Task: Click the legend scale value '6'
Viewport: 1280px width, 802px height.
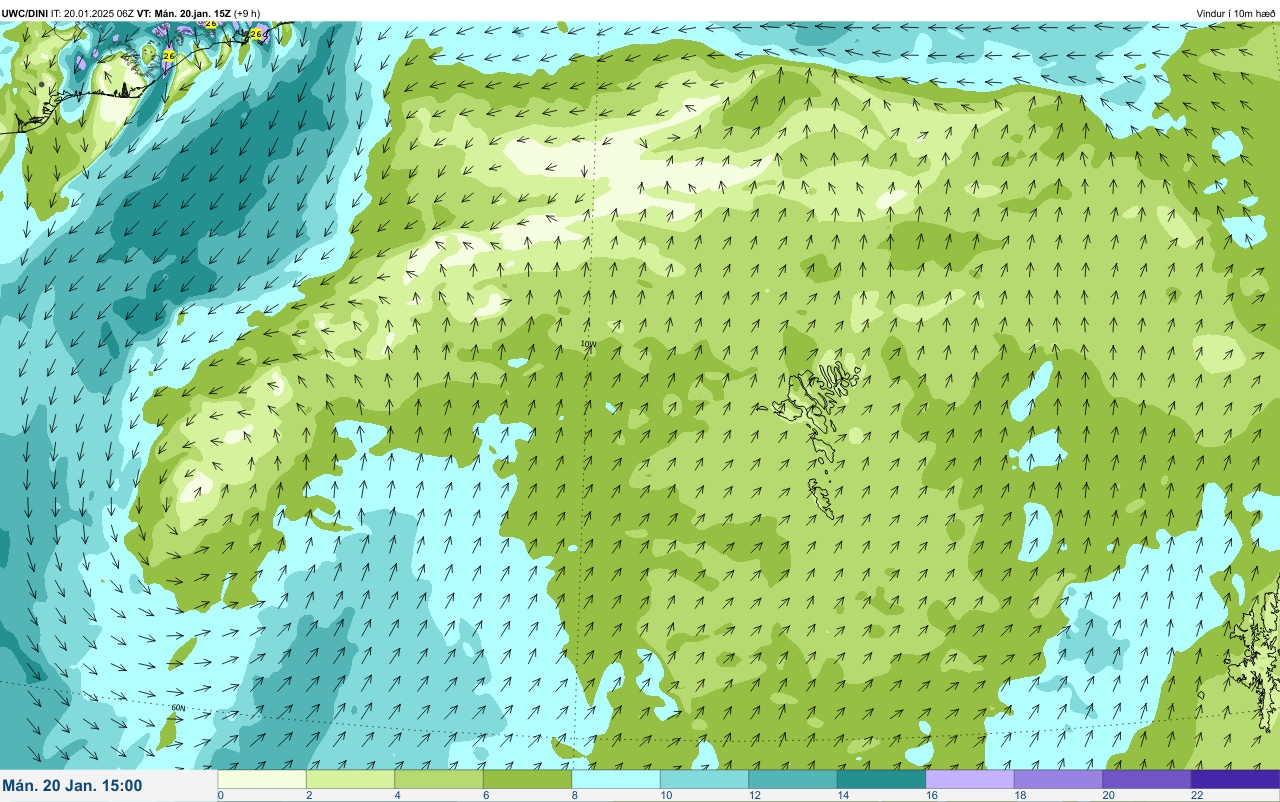Action: [486, 795]
